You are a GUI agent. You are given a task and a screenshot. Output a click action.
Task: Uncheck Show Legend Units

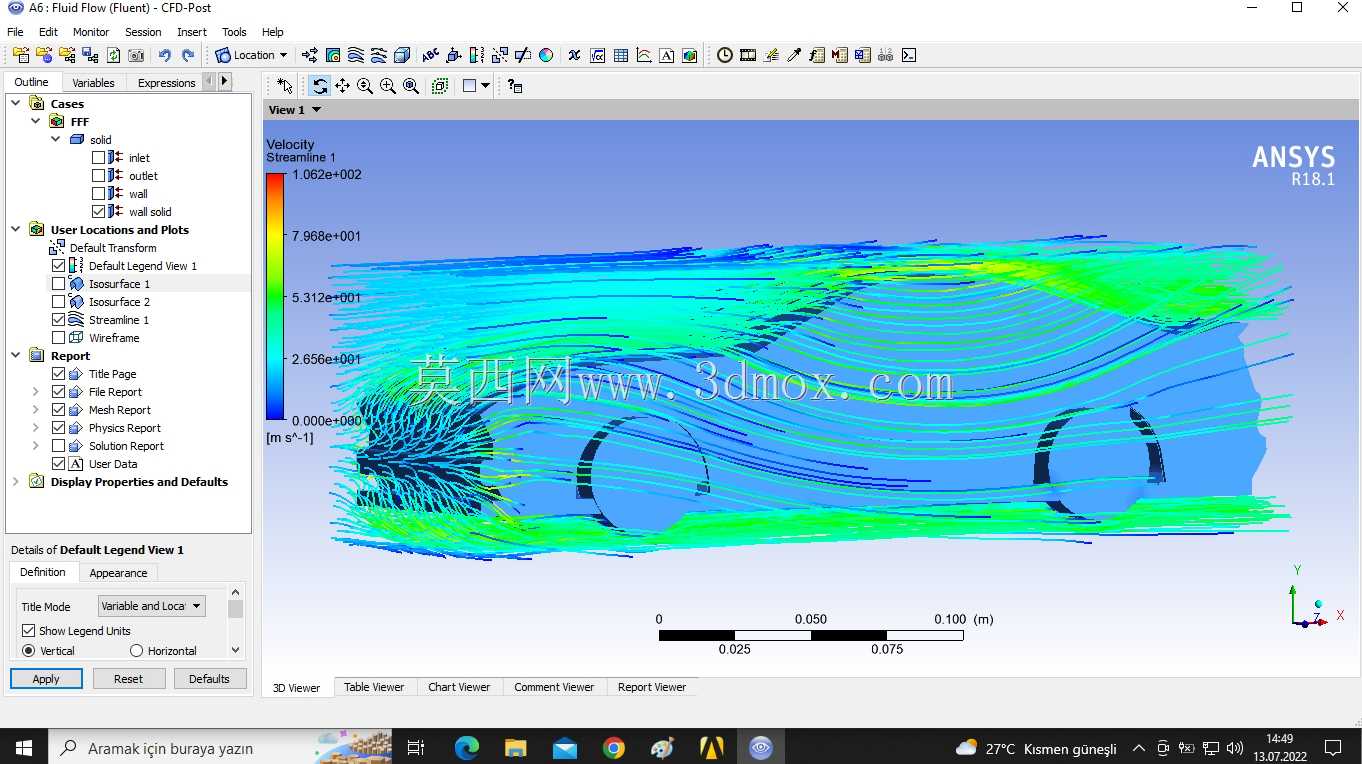click(x=28, y=631)
